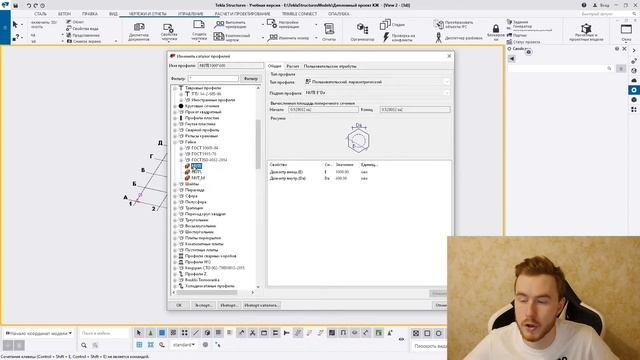Select the NUT_M tree item

click(x=198, y=178)
